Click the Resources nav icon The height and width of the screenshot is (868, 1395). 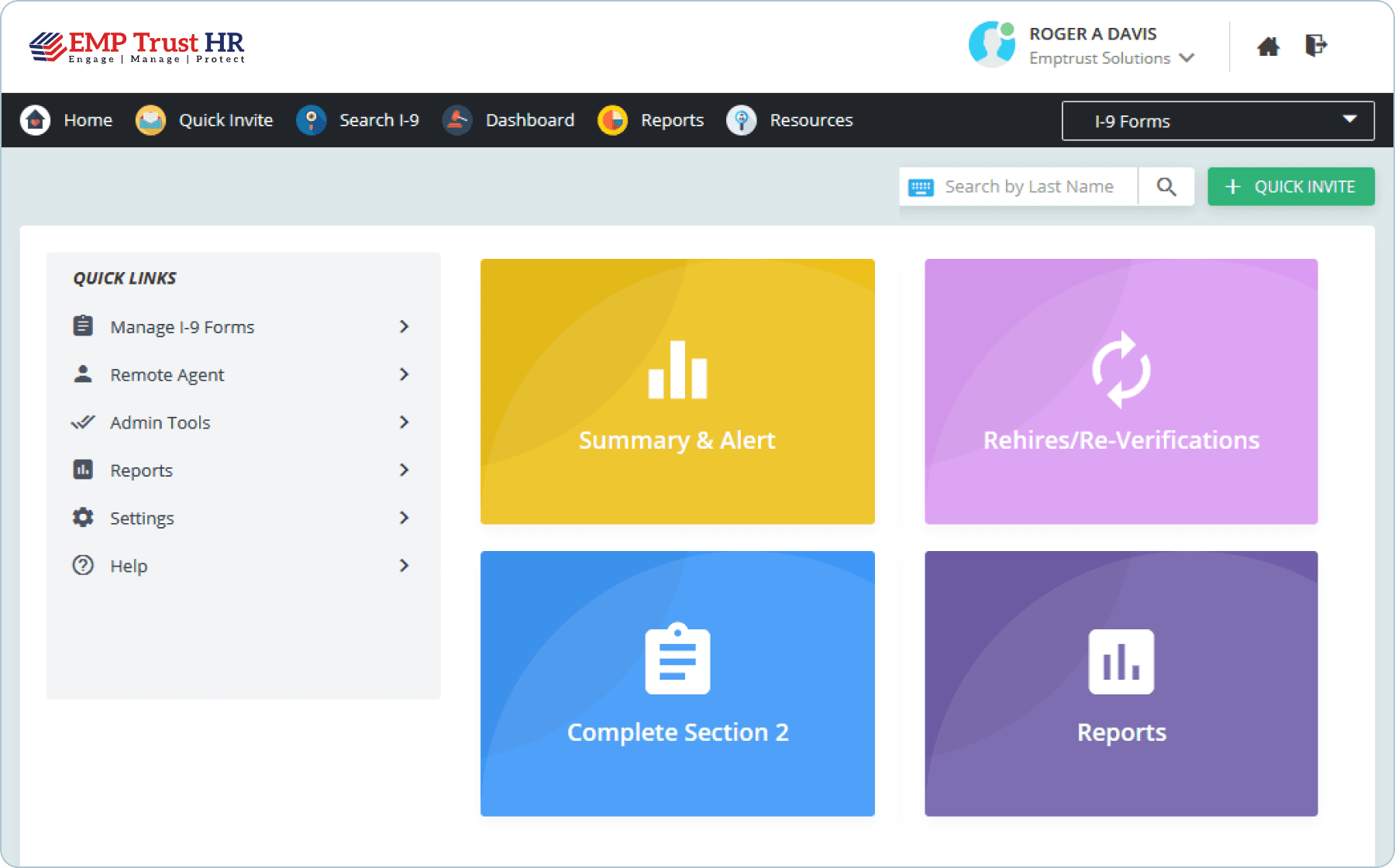point(741,120)
